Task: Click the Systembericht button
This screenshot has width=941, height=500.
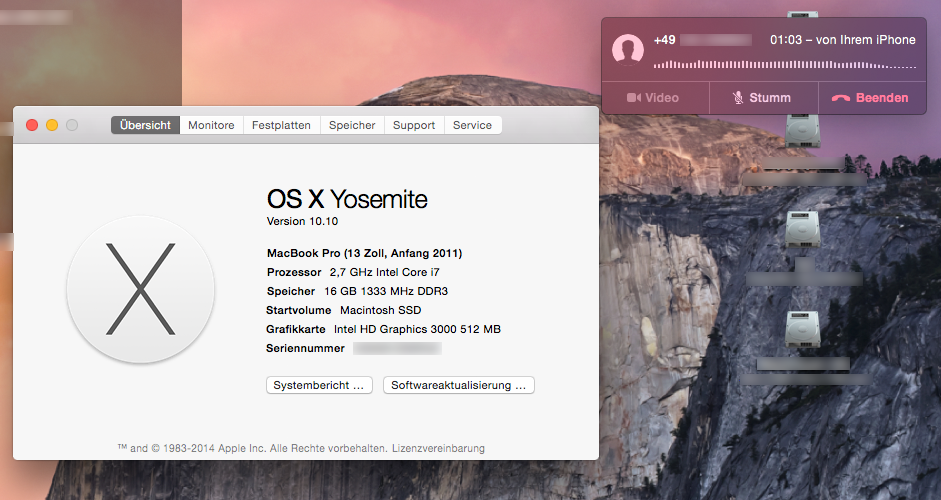Action: (x=319, y=385)
